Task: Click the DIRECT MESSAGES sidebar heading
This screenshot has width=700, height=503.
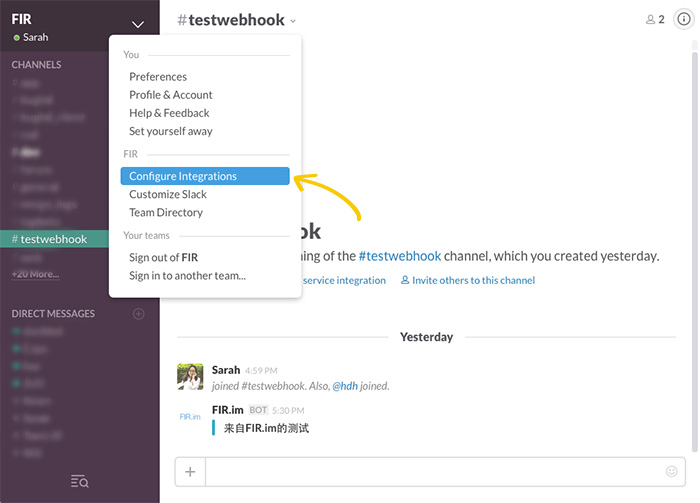Action: point(53,314)
